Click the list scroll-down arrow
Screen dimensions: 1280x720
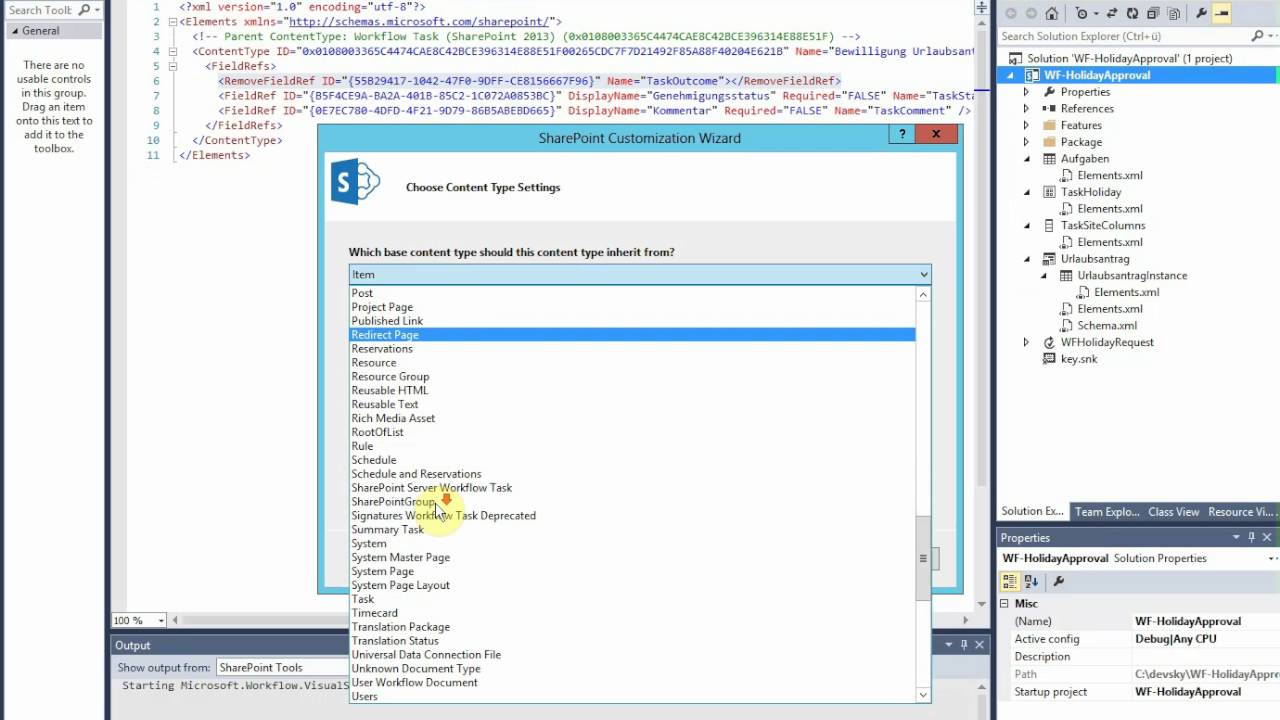(x=922, y=695)
